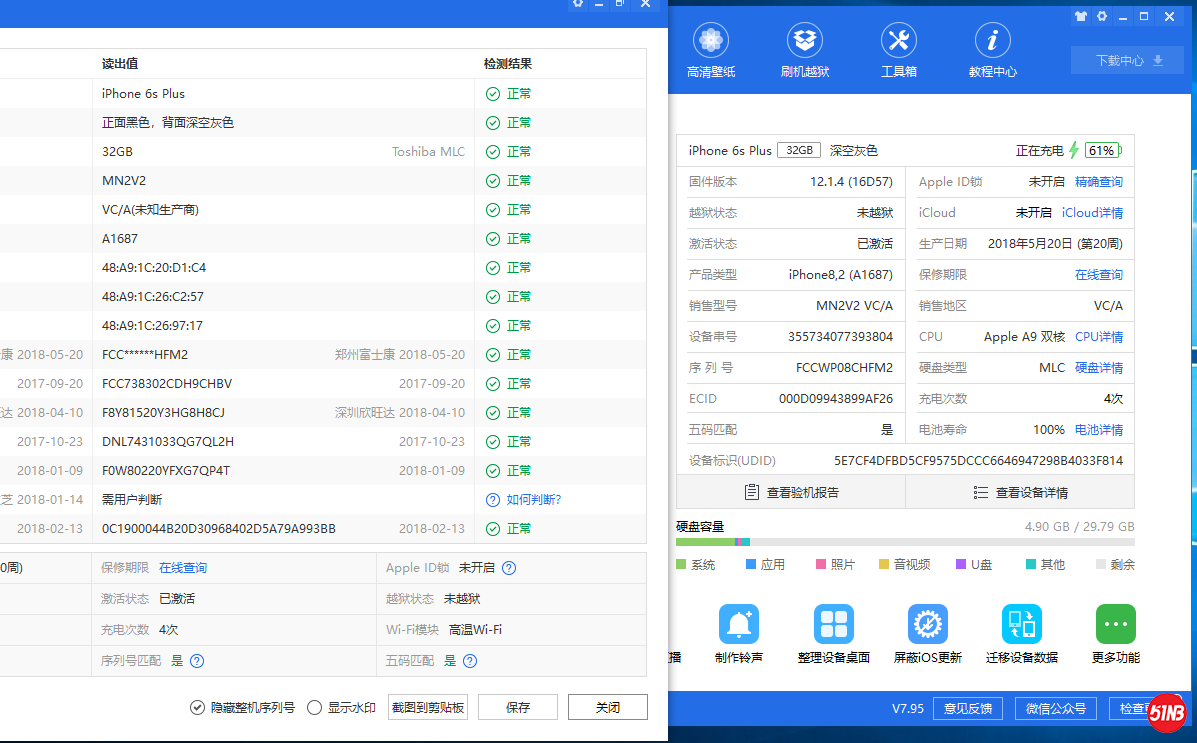Open the 高清壁纸 wallpaper icon

click(x=710, y=42)
